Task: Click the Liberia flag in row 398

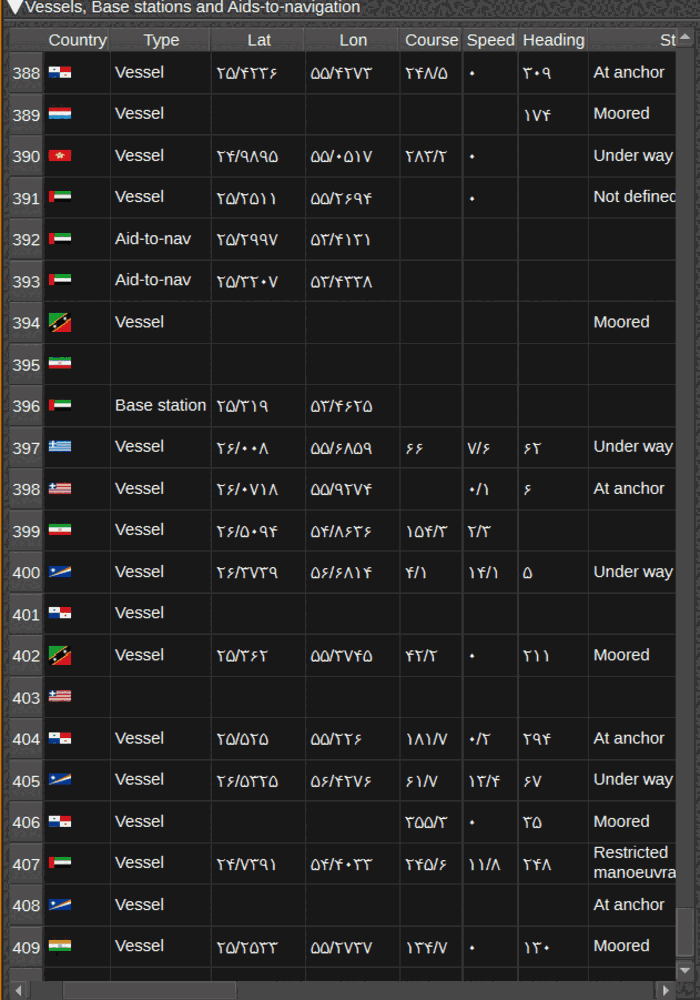Action: tap(60, 489)
